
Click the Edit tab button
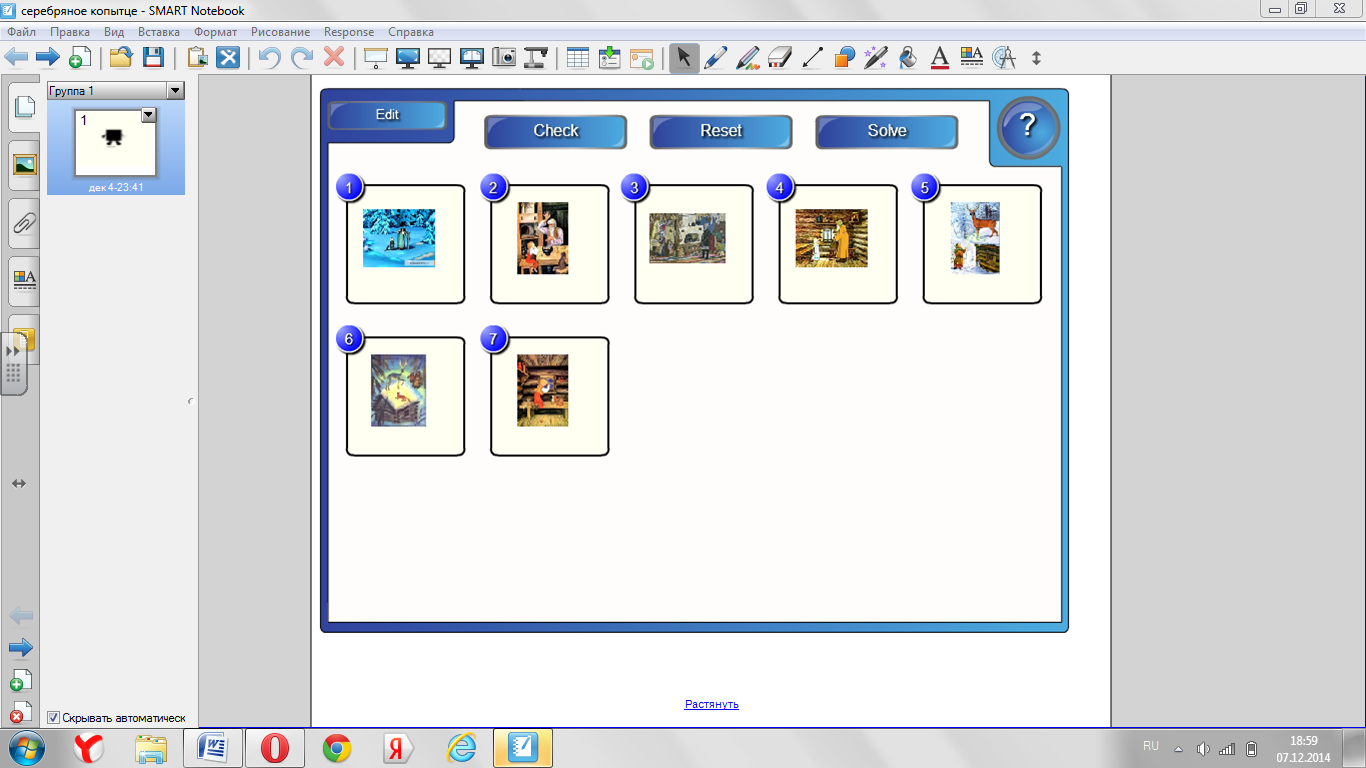tap(387, 115)
